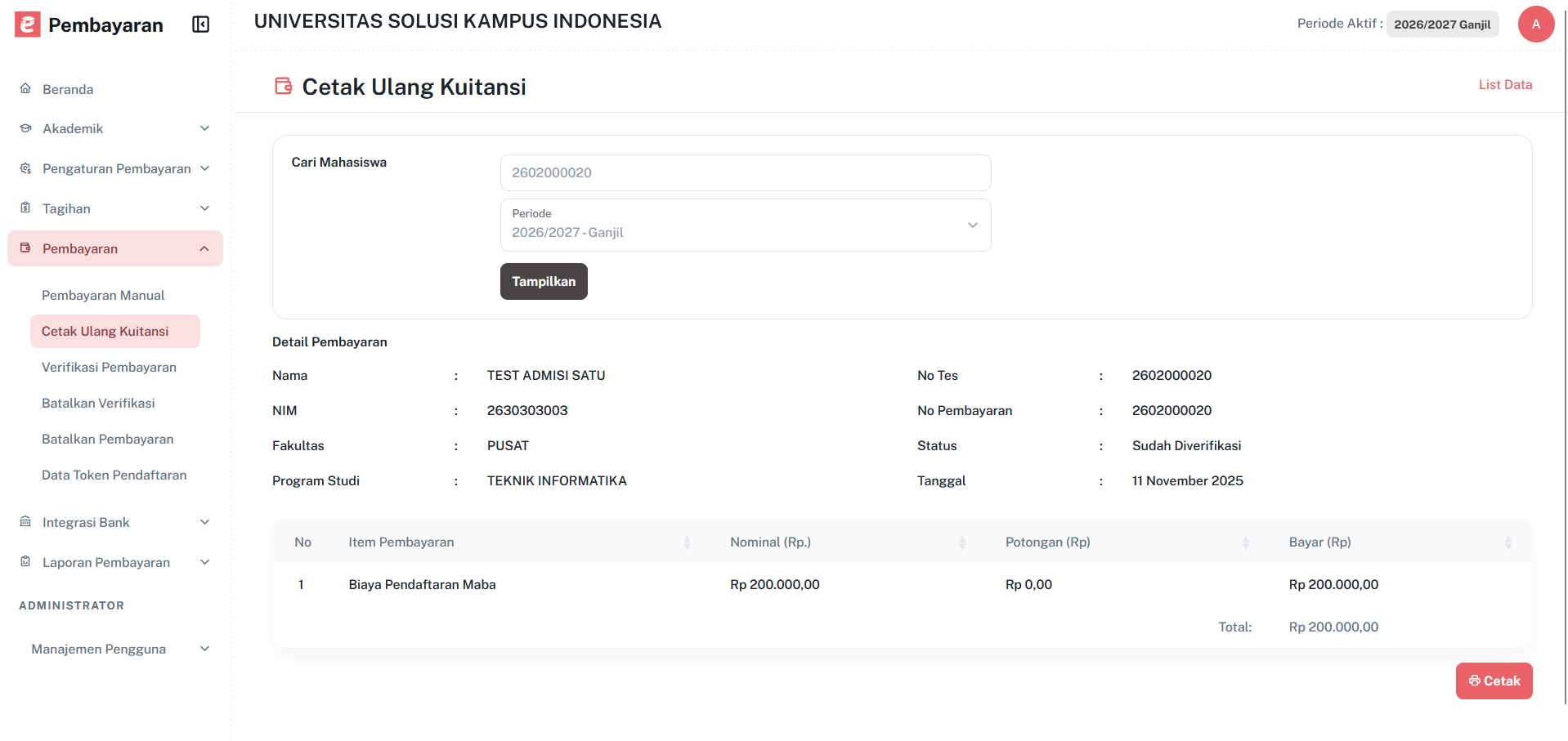1568x741 pixels.
Task: Click the Integrasi Bank building icon
Action: (x=25, y=521)
